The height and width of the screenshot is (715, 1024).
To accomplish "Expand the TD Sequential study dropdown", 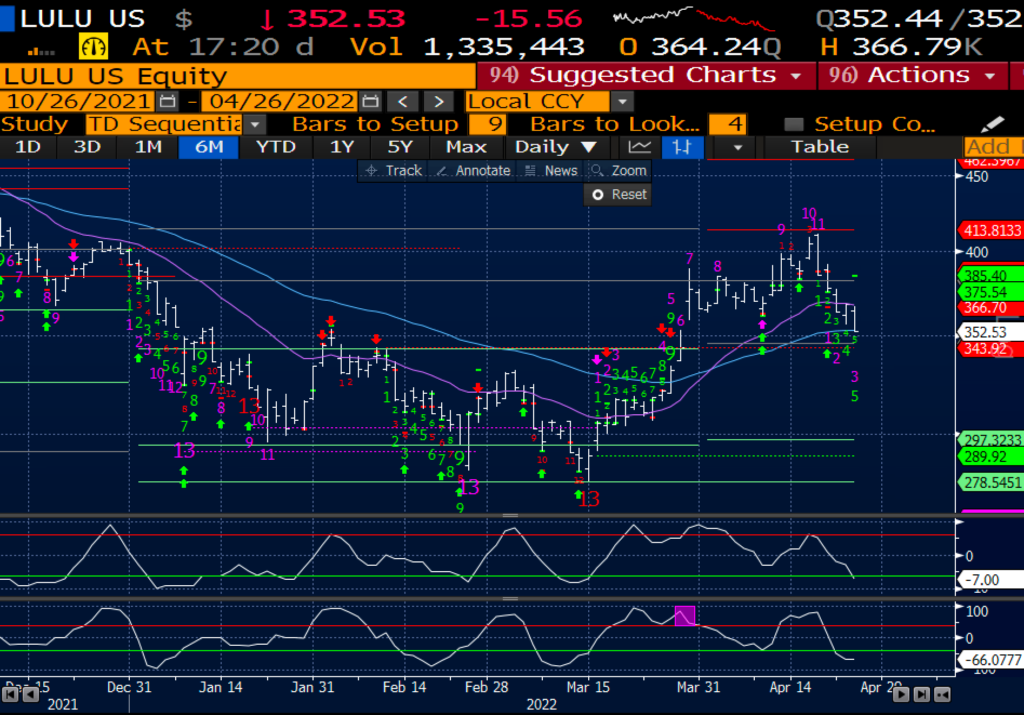I will tap(255, 124).
